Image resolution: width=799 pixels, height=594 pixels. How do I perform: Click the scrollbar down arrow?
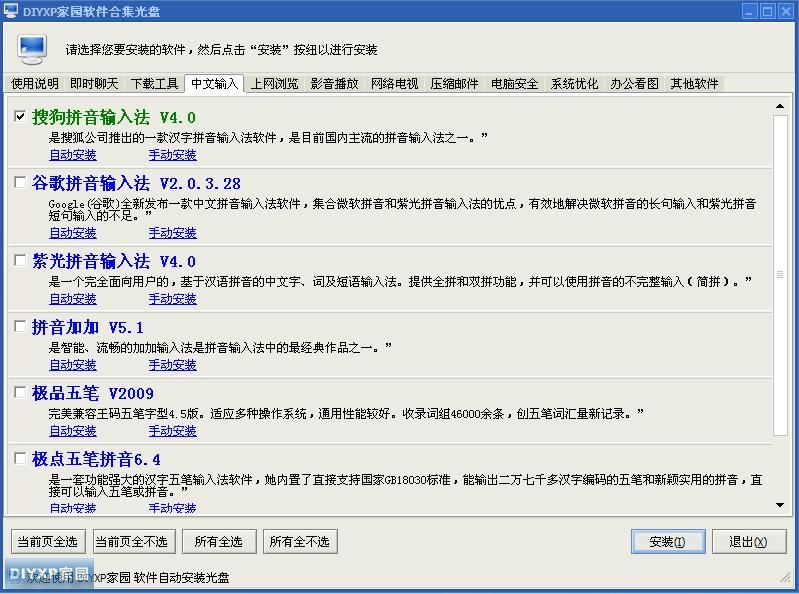pos(780,504)
